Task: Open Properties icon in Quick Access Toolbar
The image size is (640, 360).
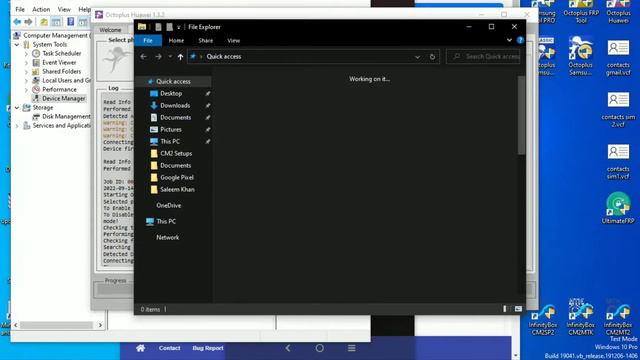Action: point(158,27)
